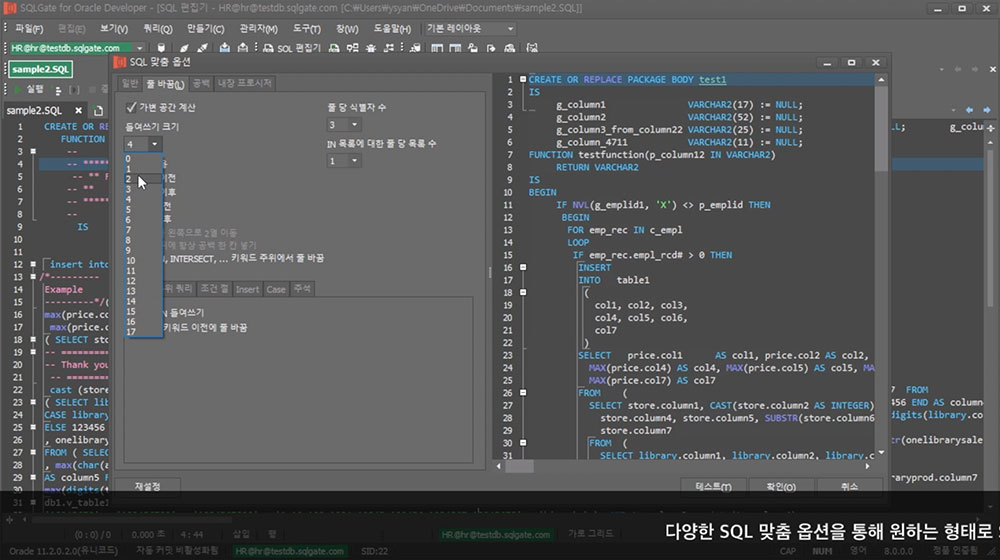
Task: Open the 파일(F) menu
Action: pyautogui.click(x=29, y=29)
